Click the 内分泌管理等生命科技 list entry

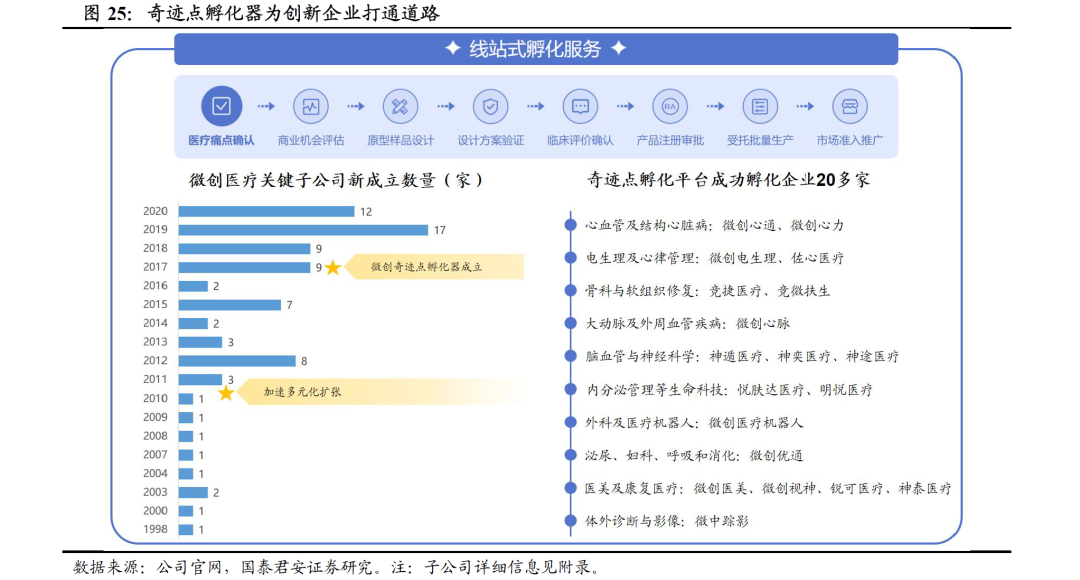(729, 390)
